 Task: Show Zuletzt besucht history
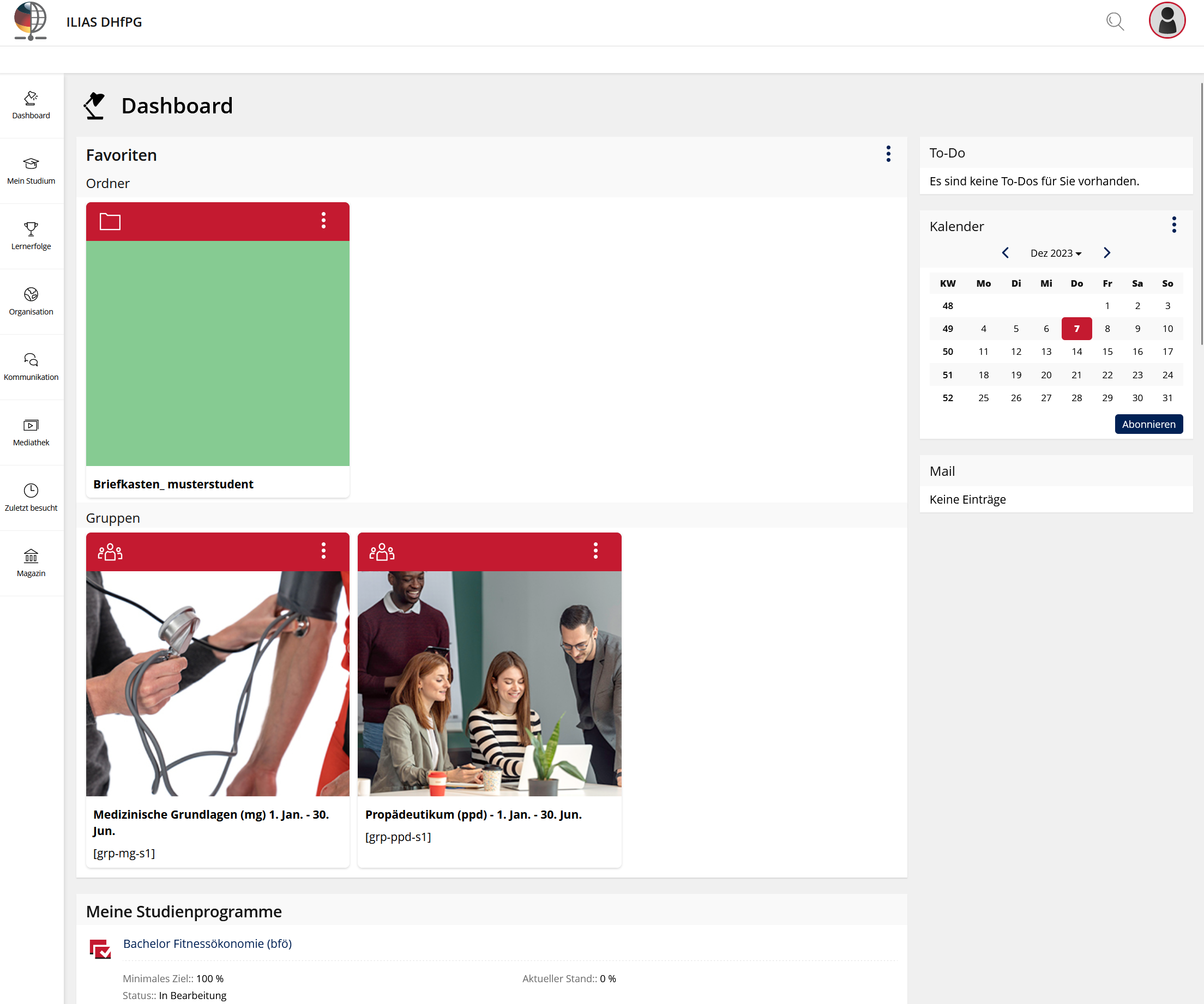pyautogui.click(x=31, y=498)
